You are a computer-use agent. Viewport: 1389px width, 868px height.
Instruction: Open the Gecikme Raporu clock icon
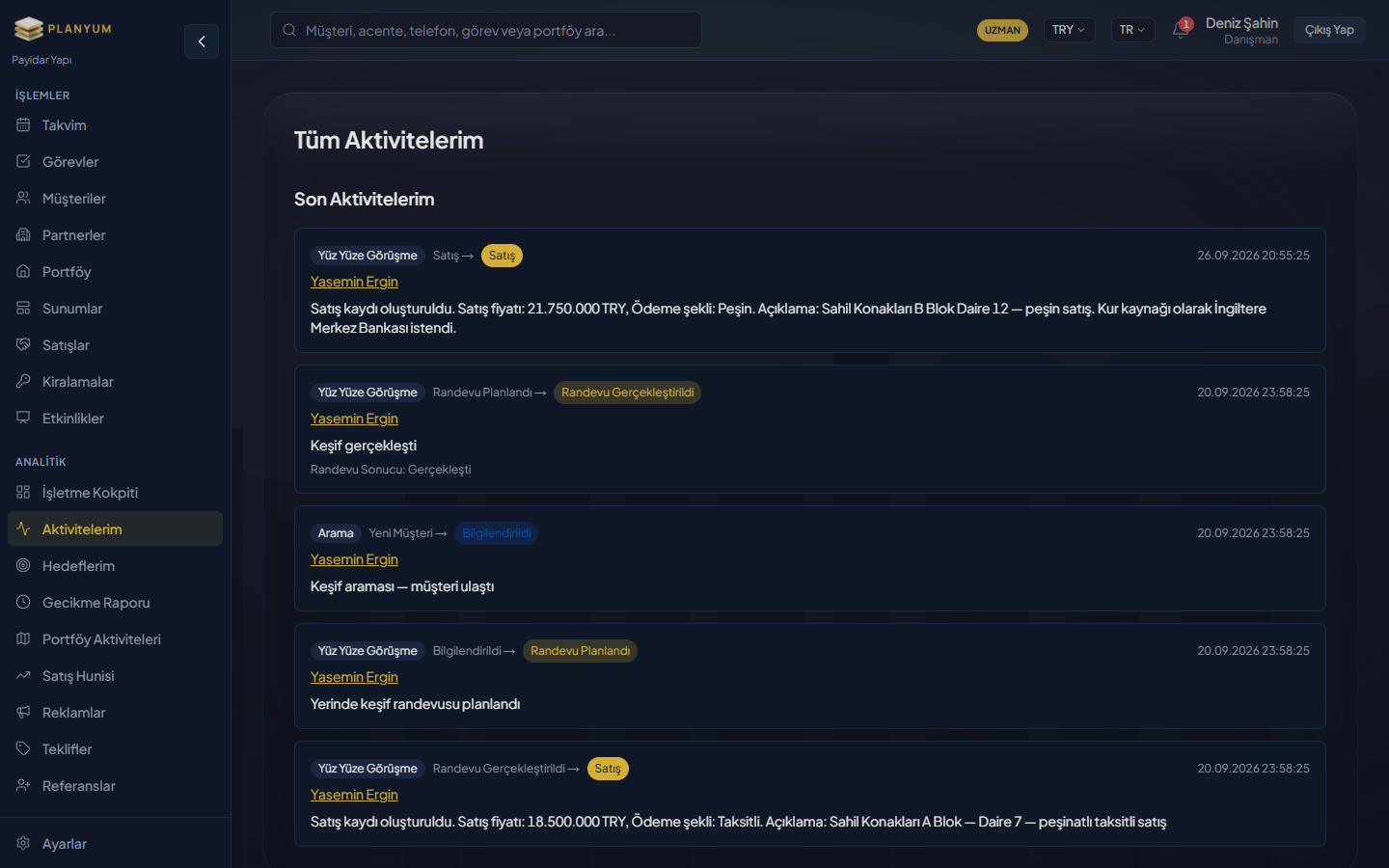point(23,602)
